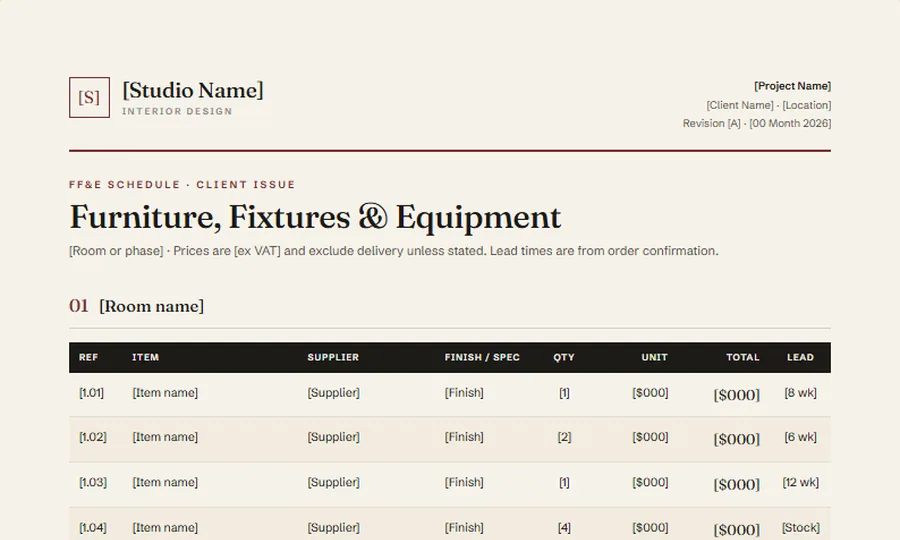Click unit price in row 1.04
Screen dimensions: 900x540
(650, 528)
